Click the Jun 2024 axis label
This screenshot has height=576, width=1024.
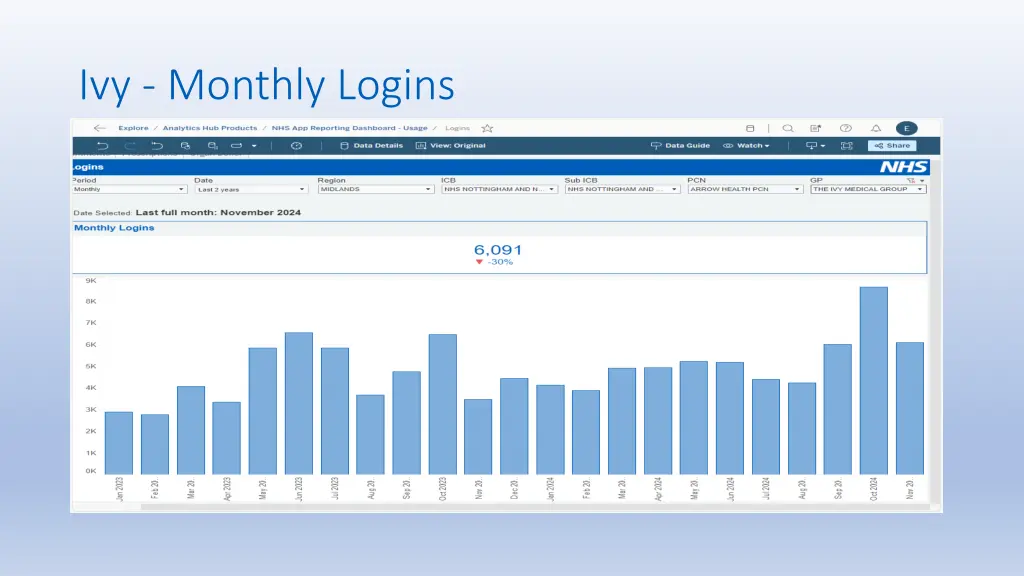pos(730,488)
